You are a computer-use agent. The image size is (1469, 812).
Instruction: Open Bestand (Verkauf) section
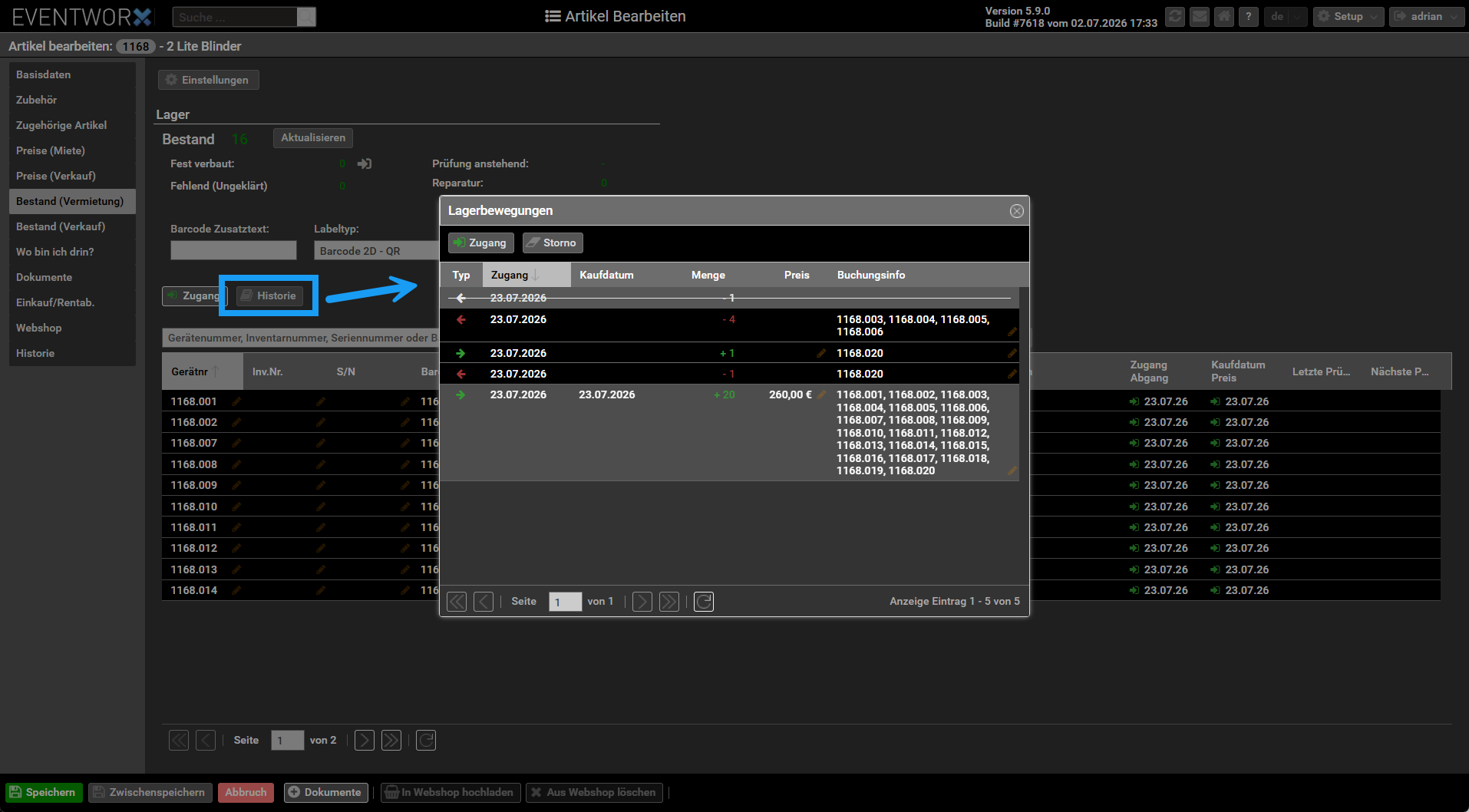72,226
